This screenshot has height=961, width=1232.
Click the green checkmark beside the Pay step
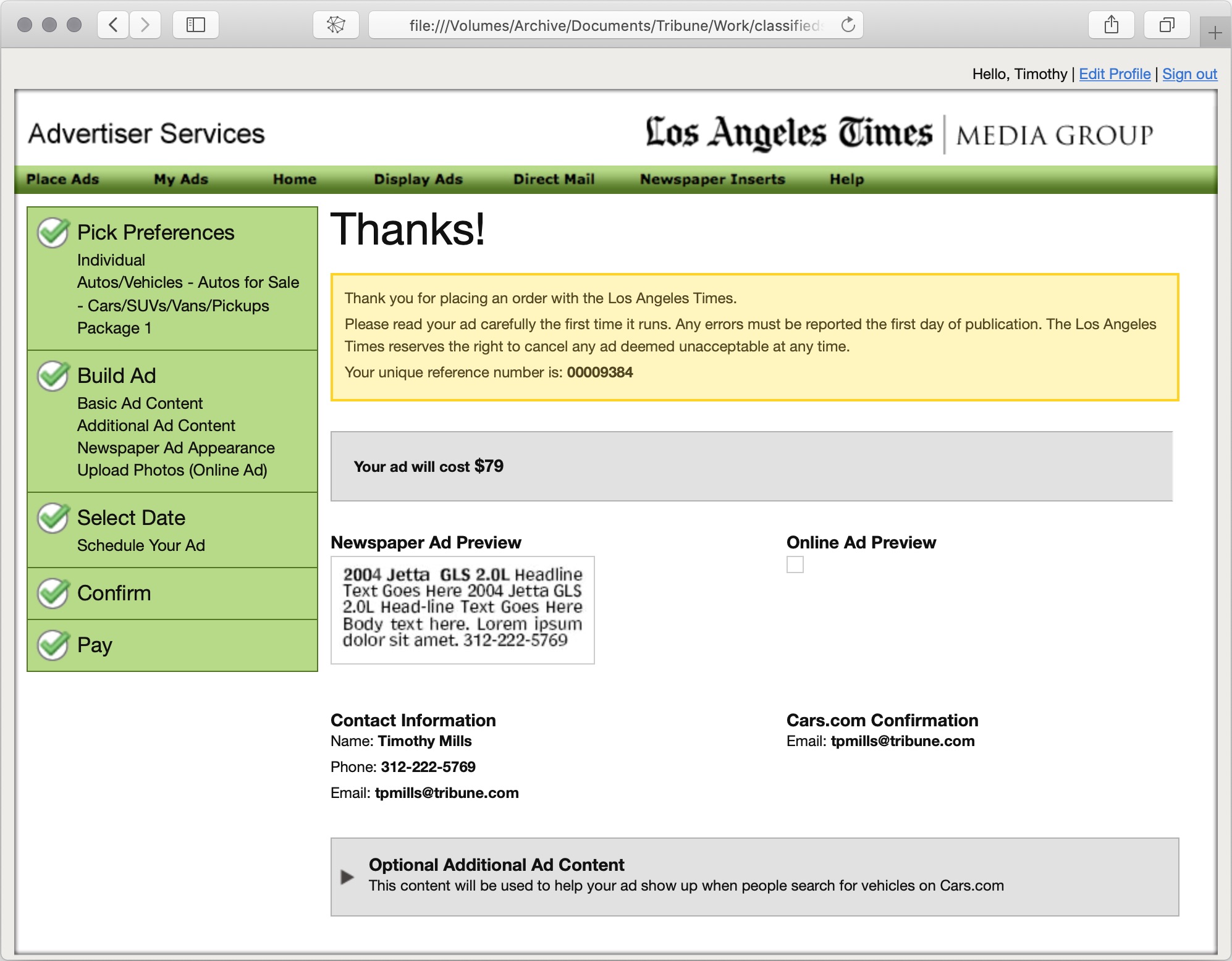click(53, 646)
